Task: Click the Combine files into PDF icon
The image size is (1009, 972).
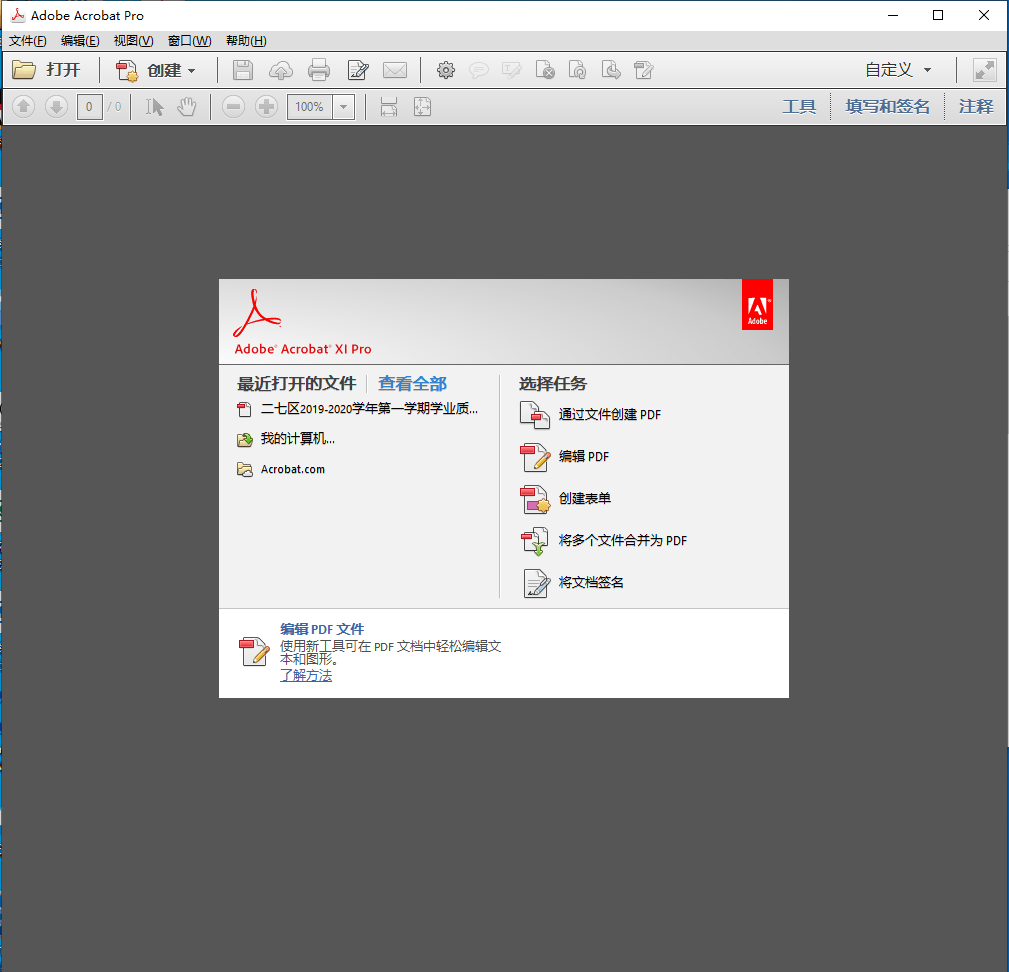Action: [535, 541]
